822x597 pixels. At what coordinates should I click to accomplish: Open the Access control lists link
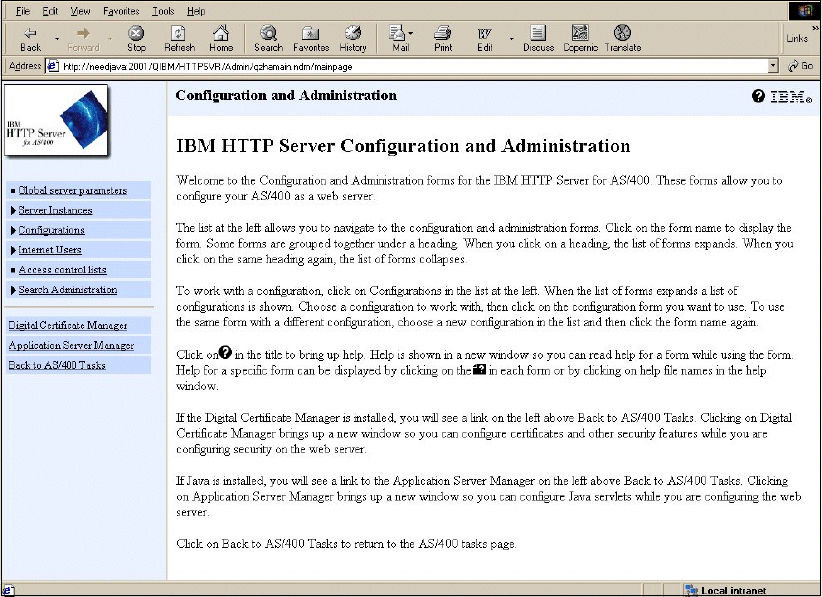point(62,270)
